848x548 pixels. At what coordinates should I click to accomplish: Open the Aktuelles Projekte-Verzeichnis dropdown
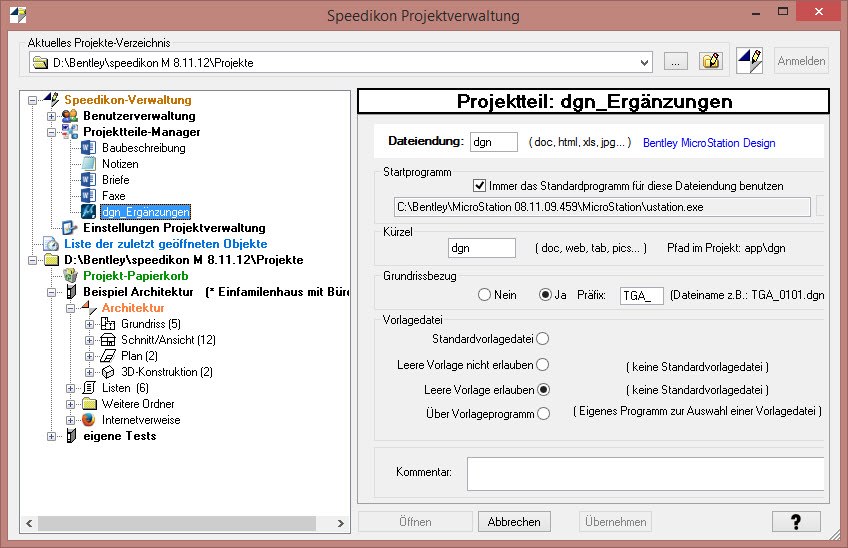[644, 63]
